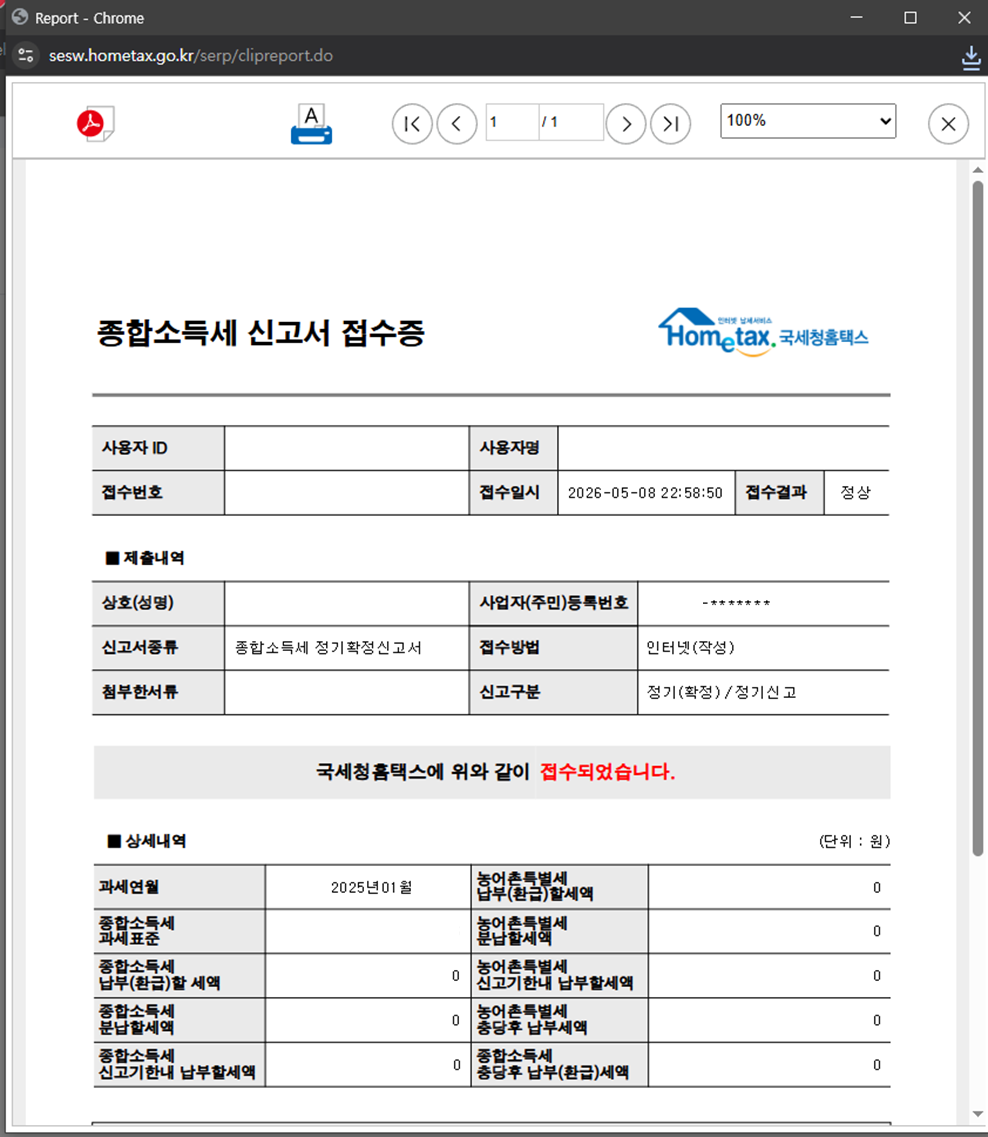Click 종합소득세 정기확정신고서 text
This screenshot has height=1137, width=988.
click(x=328, y=648)
